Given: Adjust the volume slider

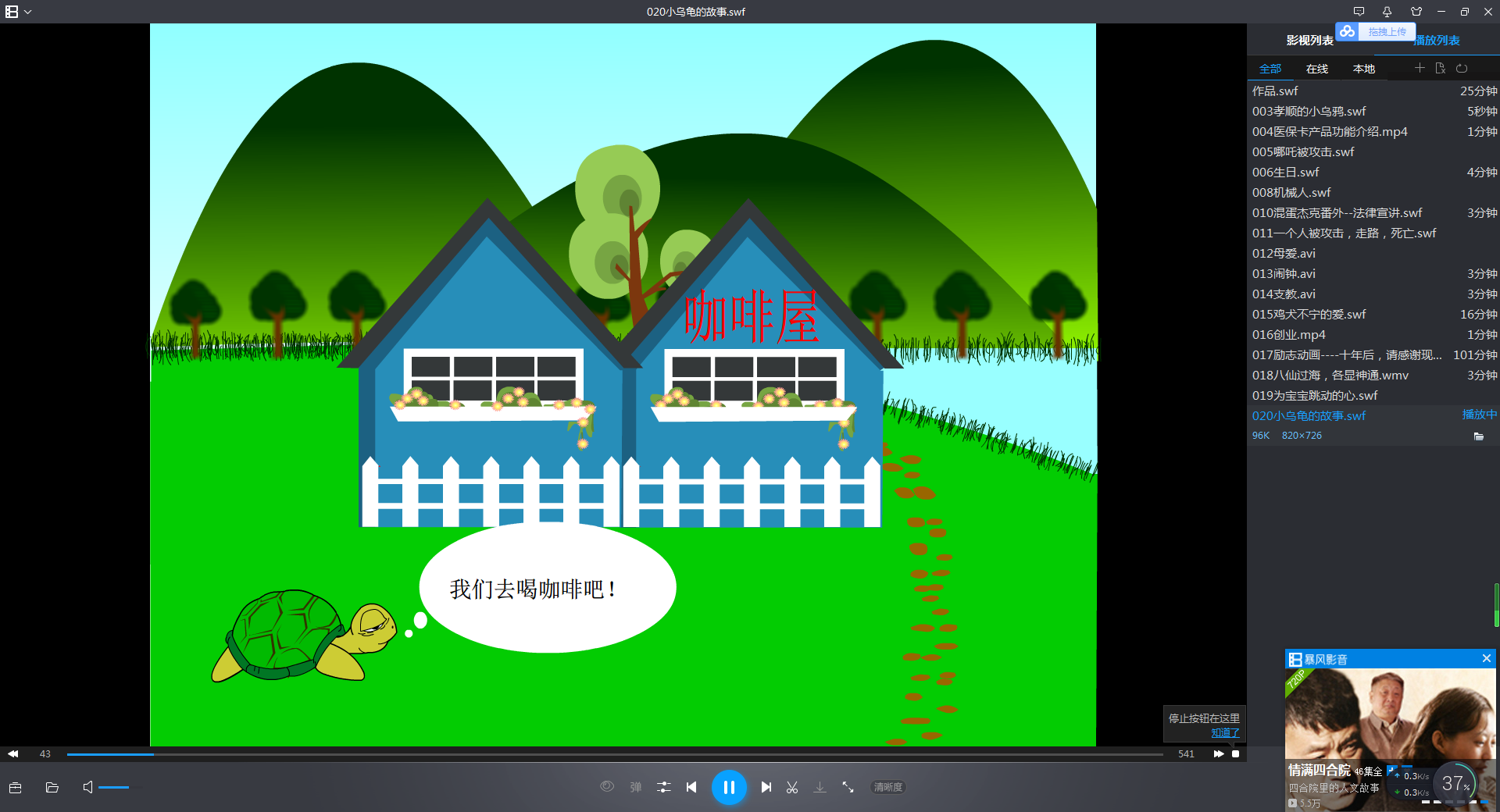Looking at the screenshot, I should pos(120,787).
